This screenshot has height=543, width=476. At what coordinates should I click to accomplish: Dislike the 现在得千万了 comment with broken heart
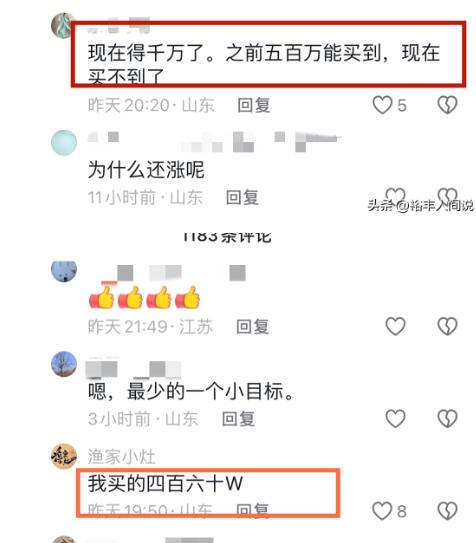tap(447, 105)
